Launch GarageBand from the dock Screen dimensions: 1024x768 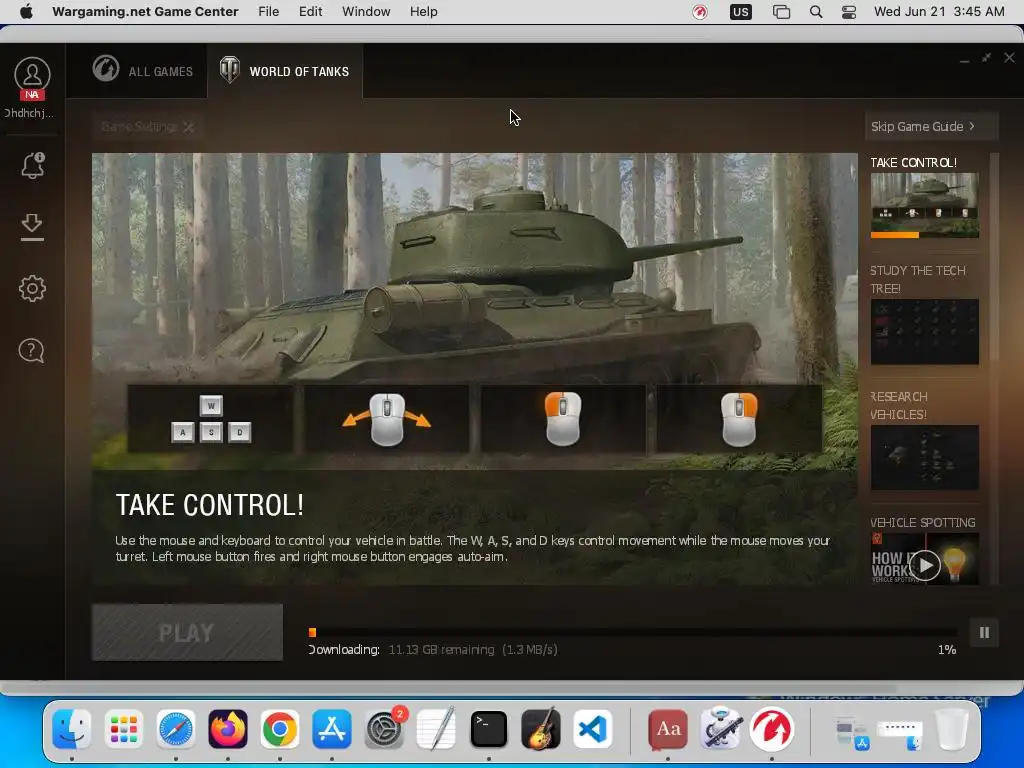pos(541,729)
